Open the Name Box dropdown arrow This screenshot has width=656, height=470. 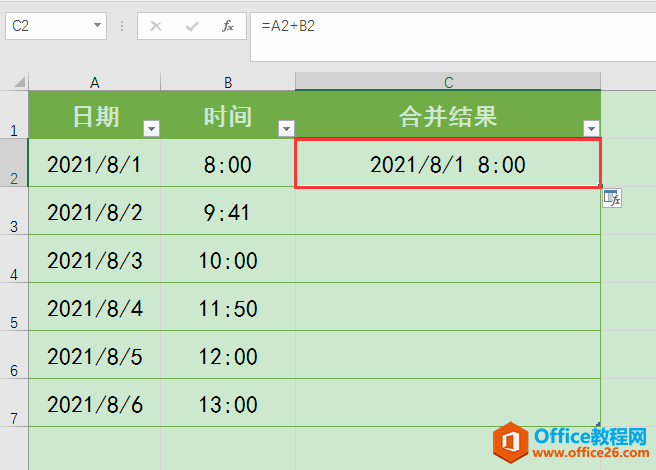pos(97,26)
